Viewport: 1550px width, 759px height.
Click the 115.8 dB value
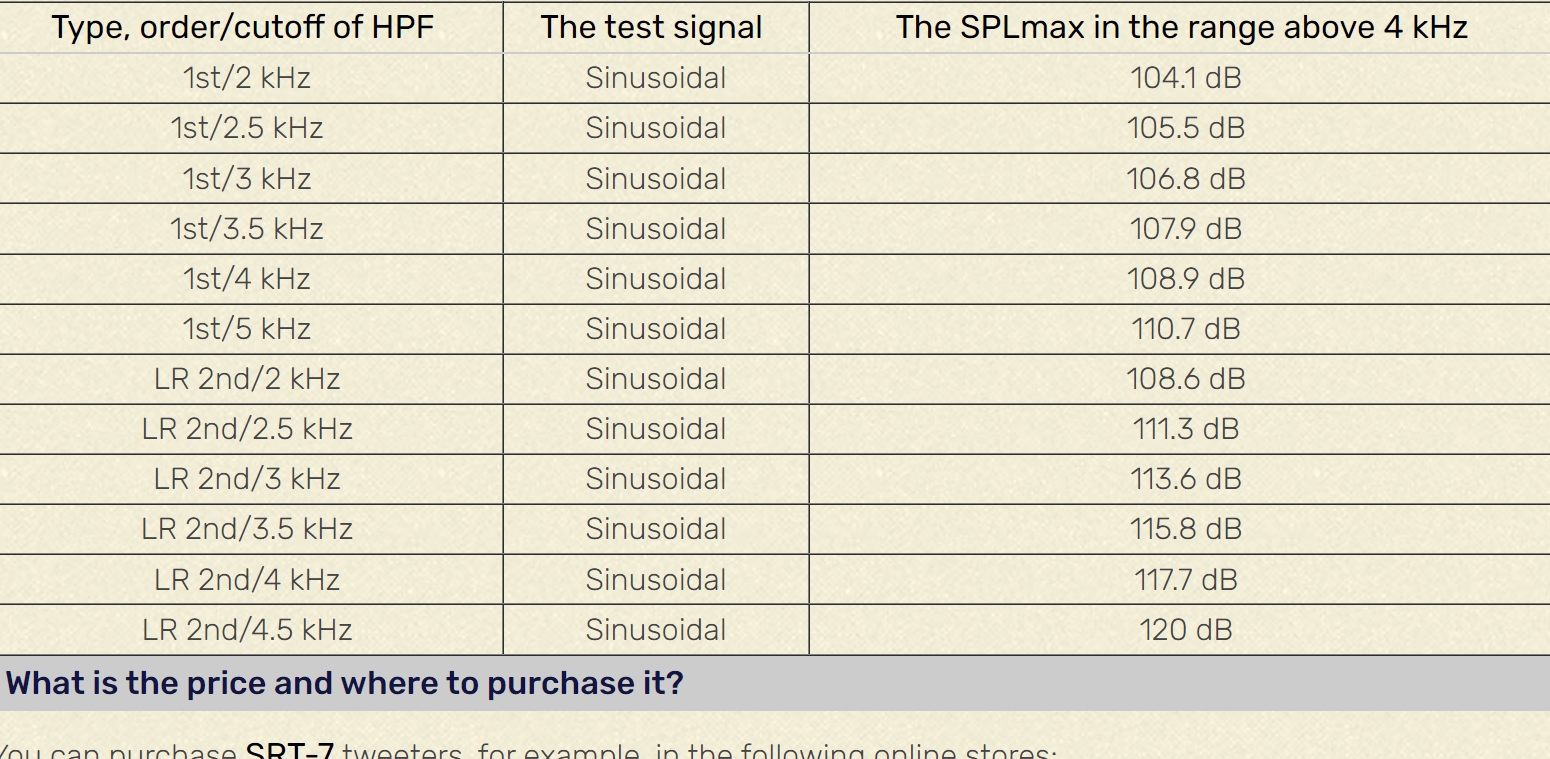click(x=1186, y=529)
